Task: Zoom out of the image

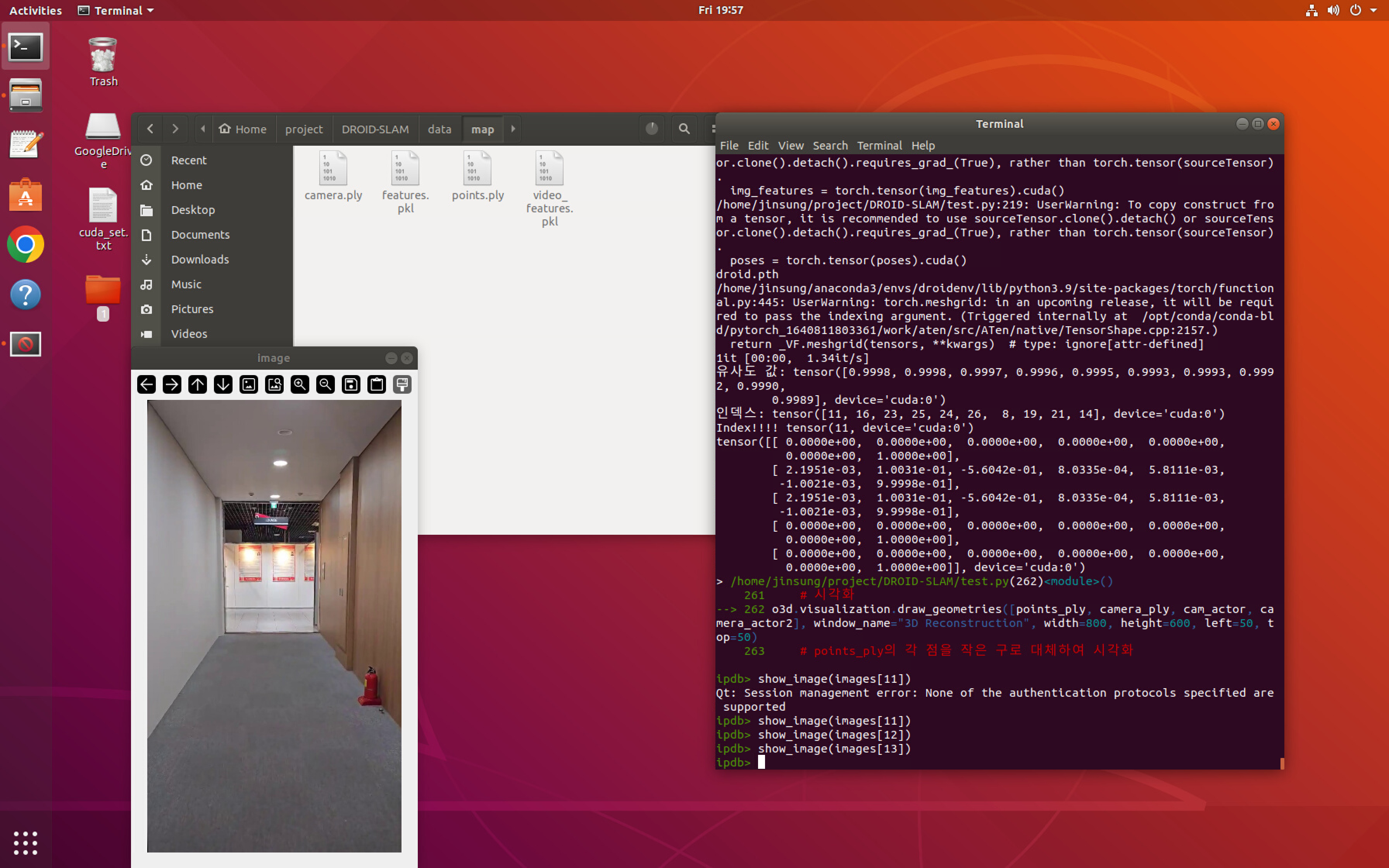Action: 326,385
